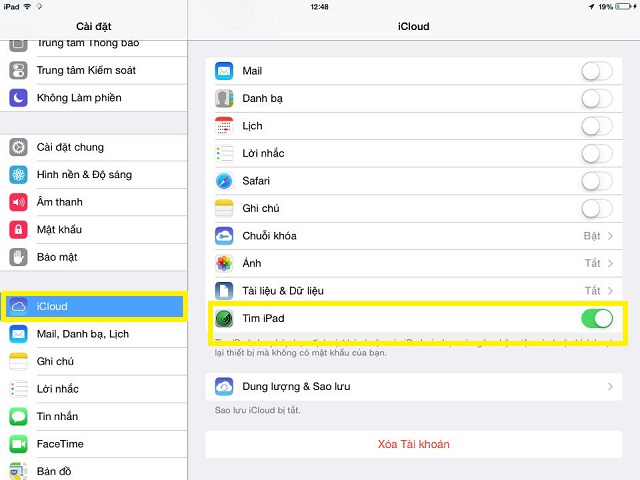Image resolution: width=640 pixels, height=480 pixels.
Task: Select FaceTime in sidebar
Action: 94,444
